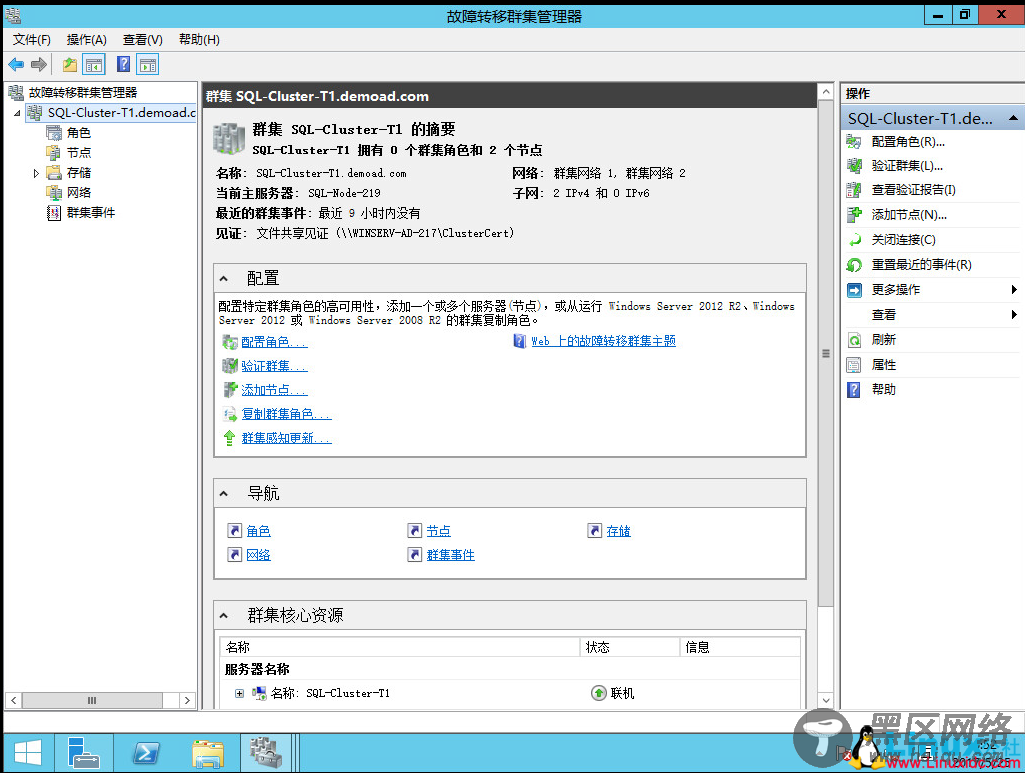The image size is (1025, 773).
Task: Click 群集感知更新... link
Action: (286, 438)
